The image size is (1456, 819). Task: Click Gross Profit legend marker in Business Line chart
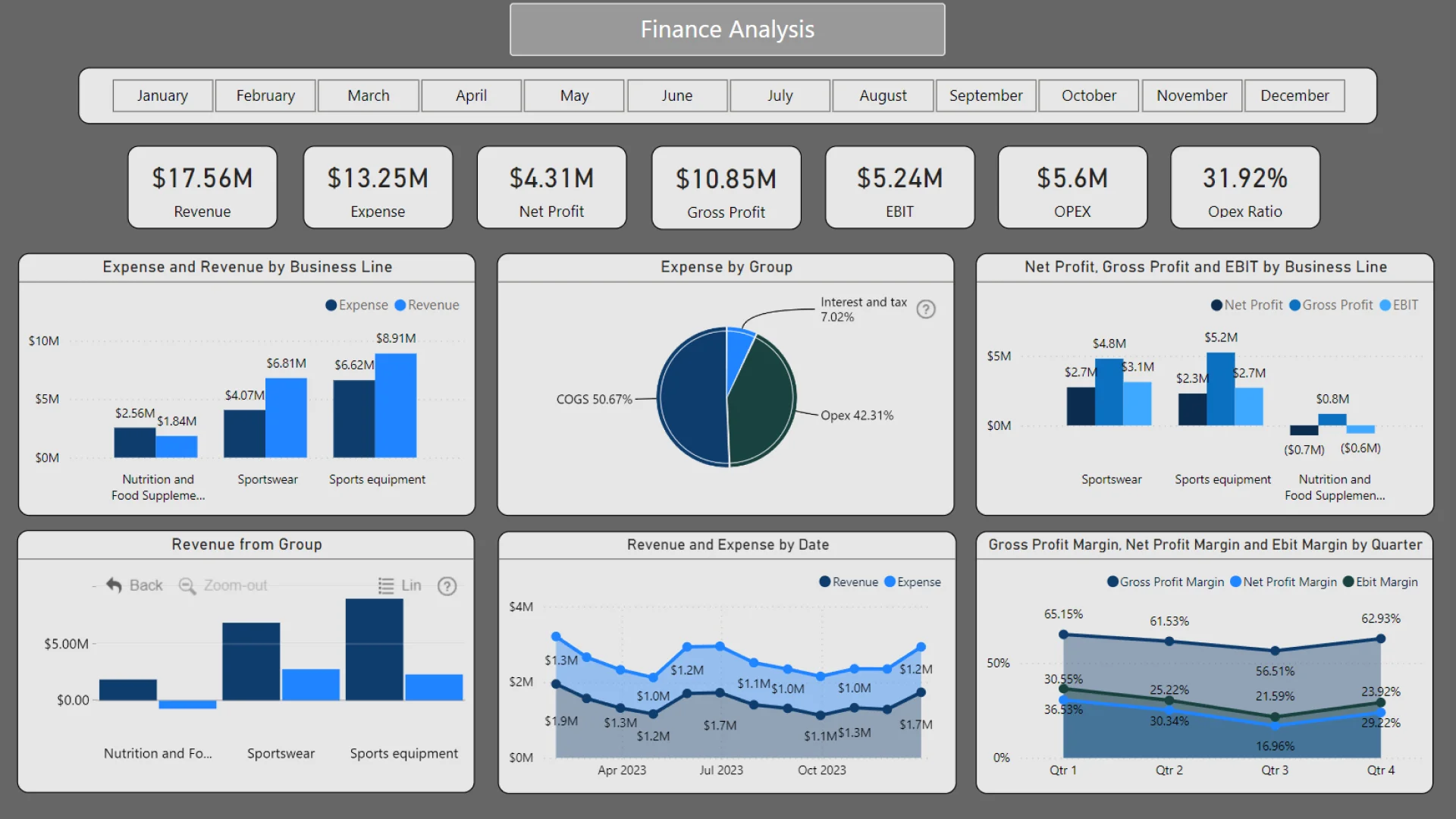click(x=1295, y=305)
